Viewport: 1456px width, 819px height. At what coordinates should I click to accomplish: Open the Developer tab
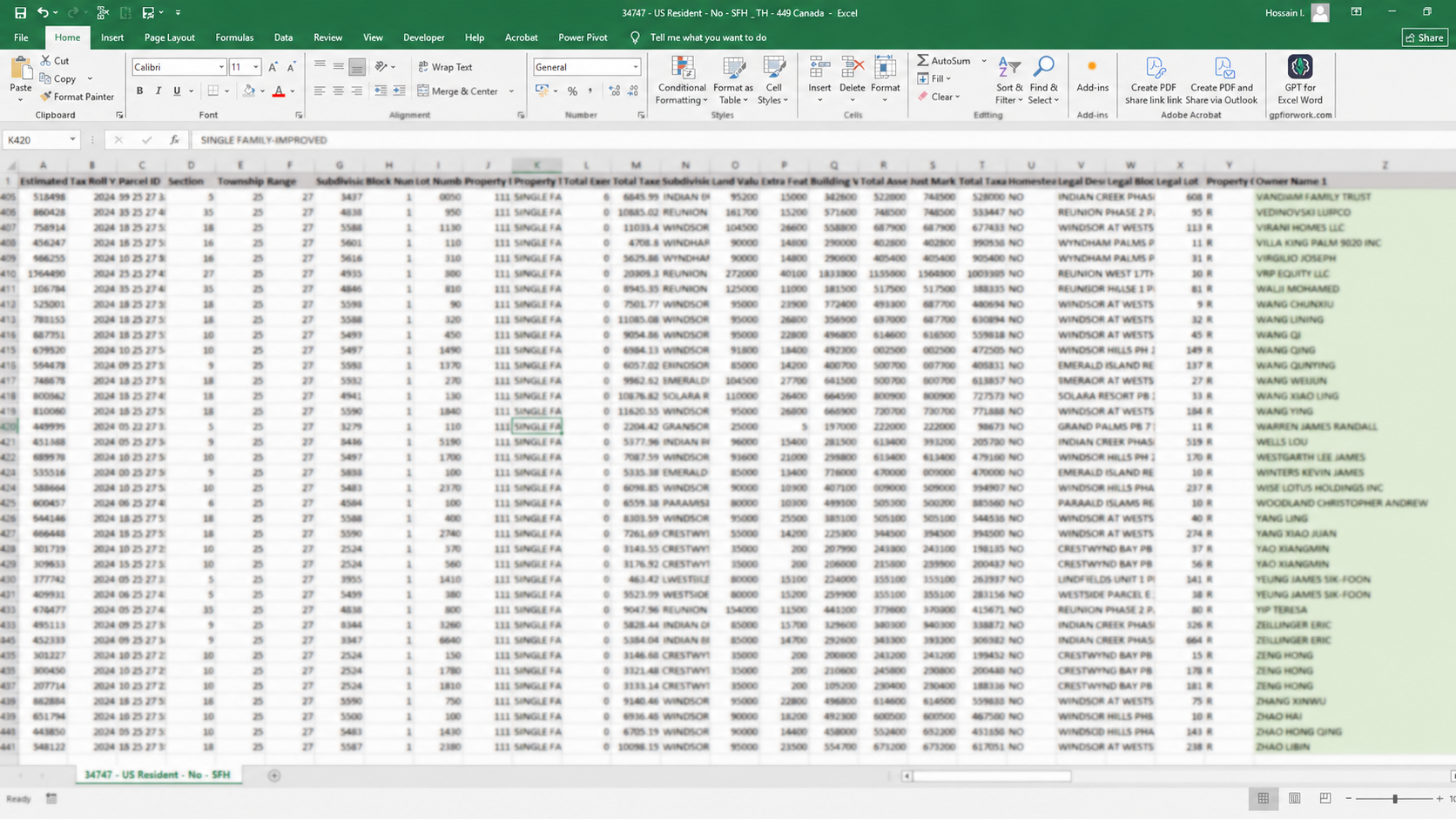point(423,37)
